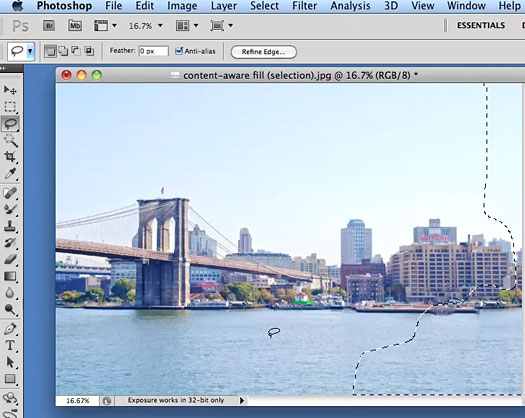Open the Select menu
The height and width of the screenshot is (418, 525).
coord(265,6)
